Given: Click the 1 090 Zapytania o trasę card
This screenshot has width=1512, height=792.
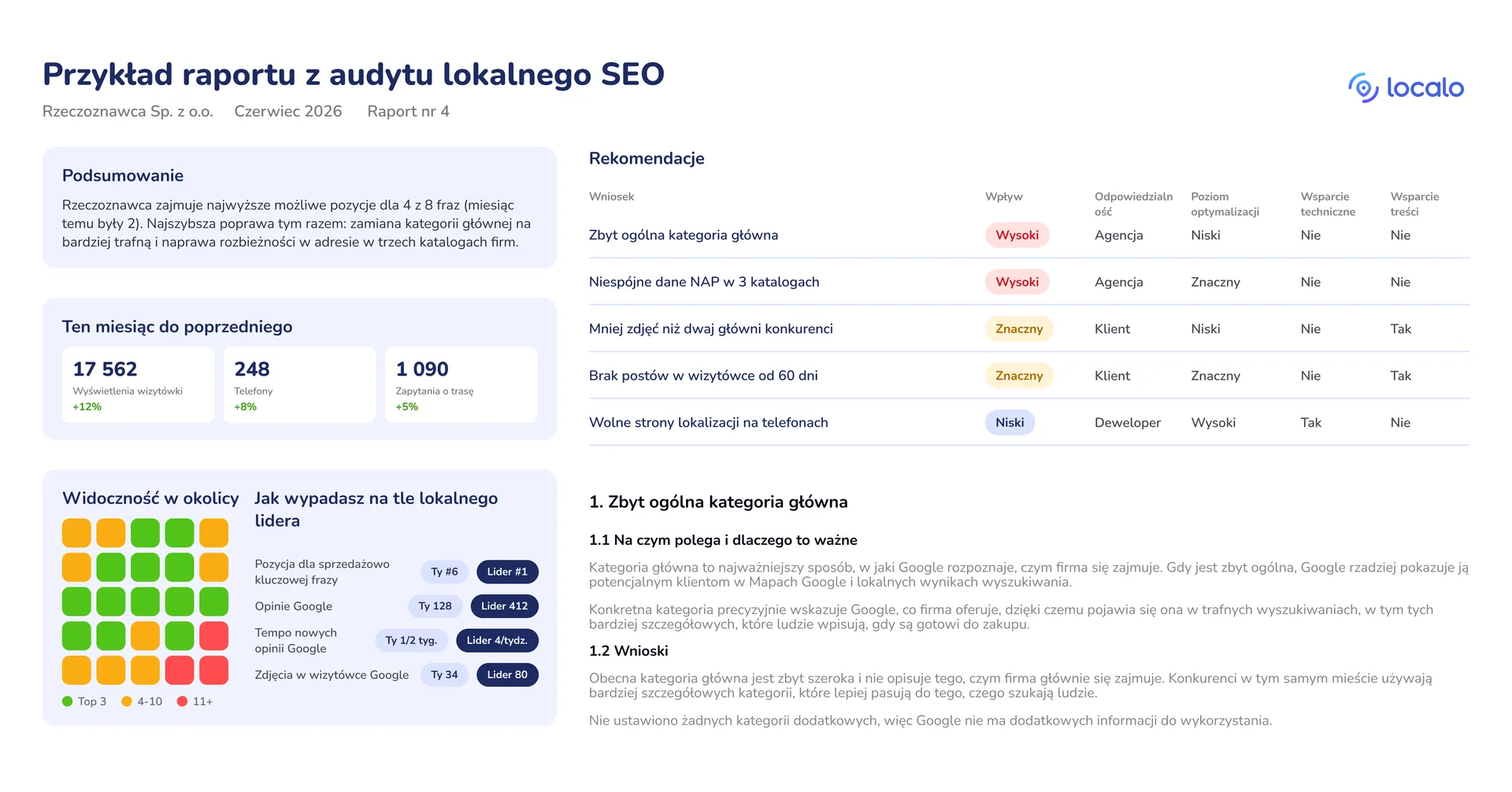Looking at the screenshot, I should (x=461, y=385).
